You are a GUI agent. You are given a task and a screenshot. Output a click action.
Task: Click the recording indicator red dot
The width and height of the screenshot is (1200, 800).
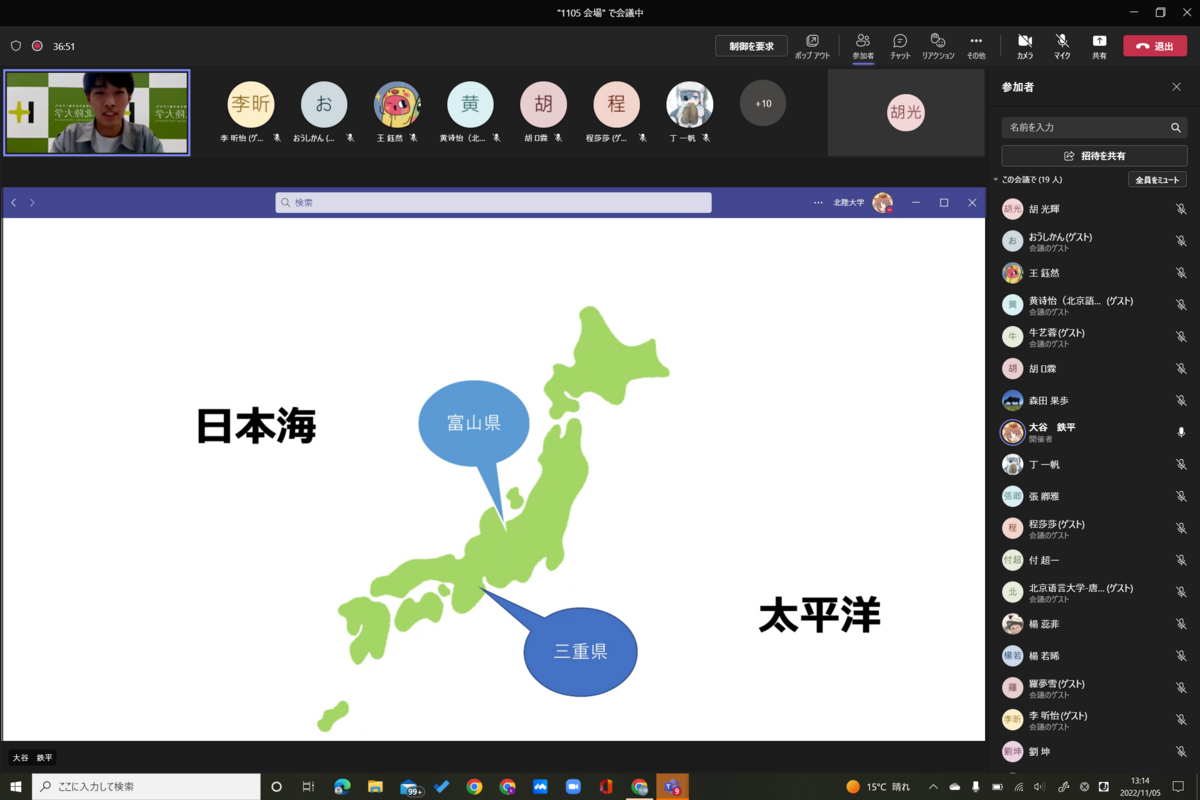coord(37,46)
